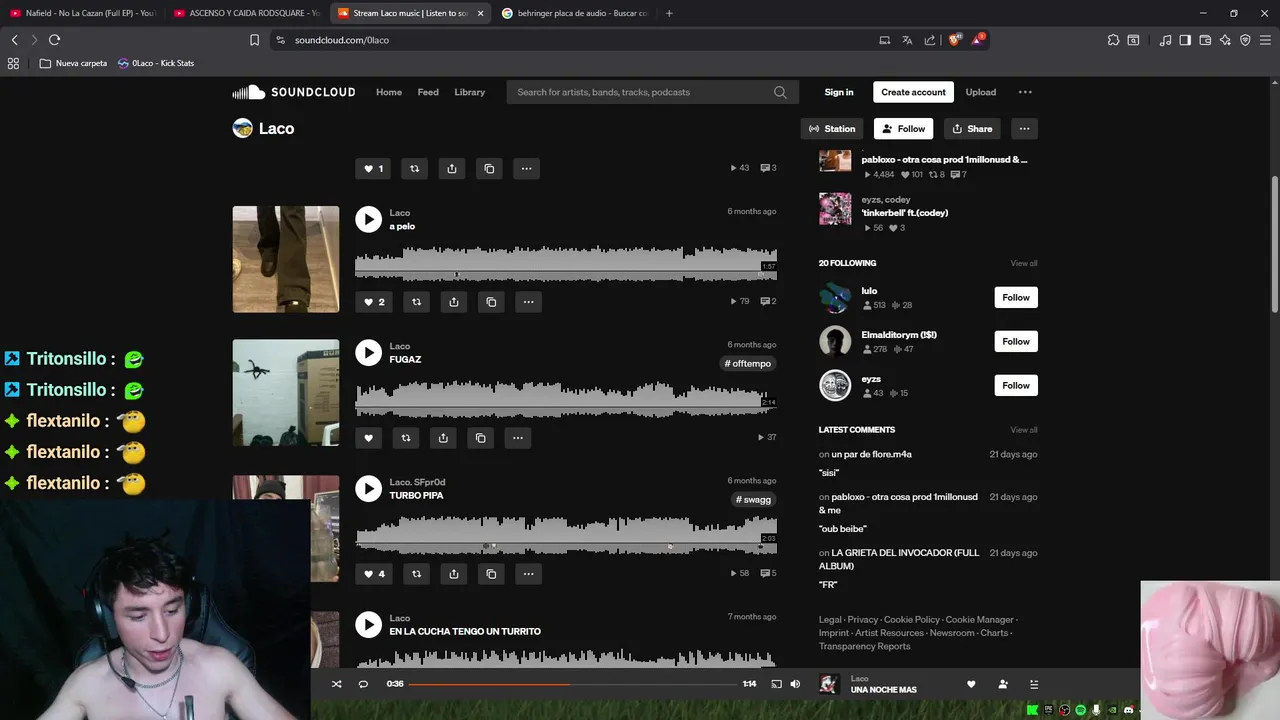
Task: Copy link of 'a pelo' track
Action: [491, 302]
